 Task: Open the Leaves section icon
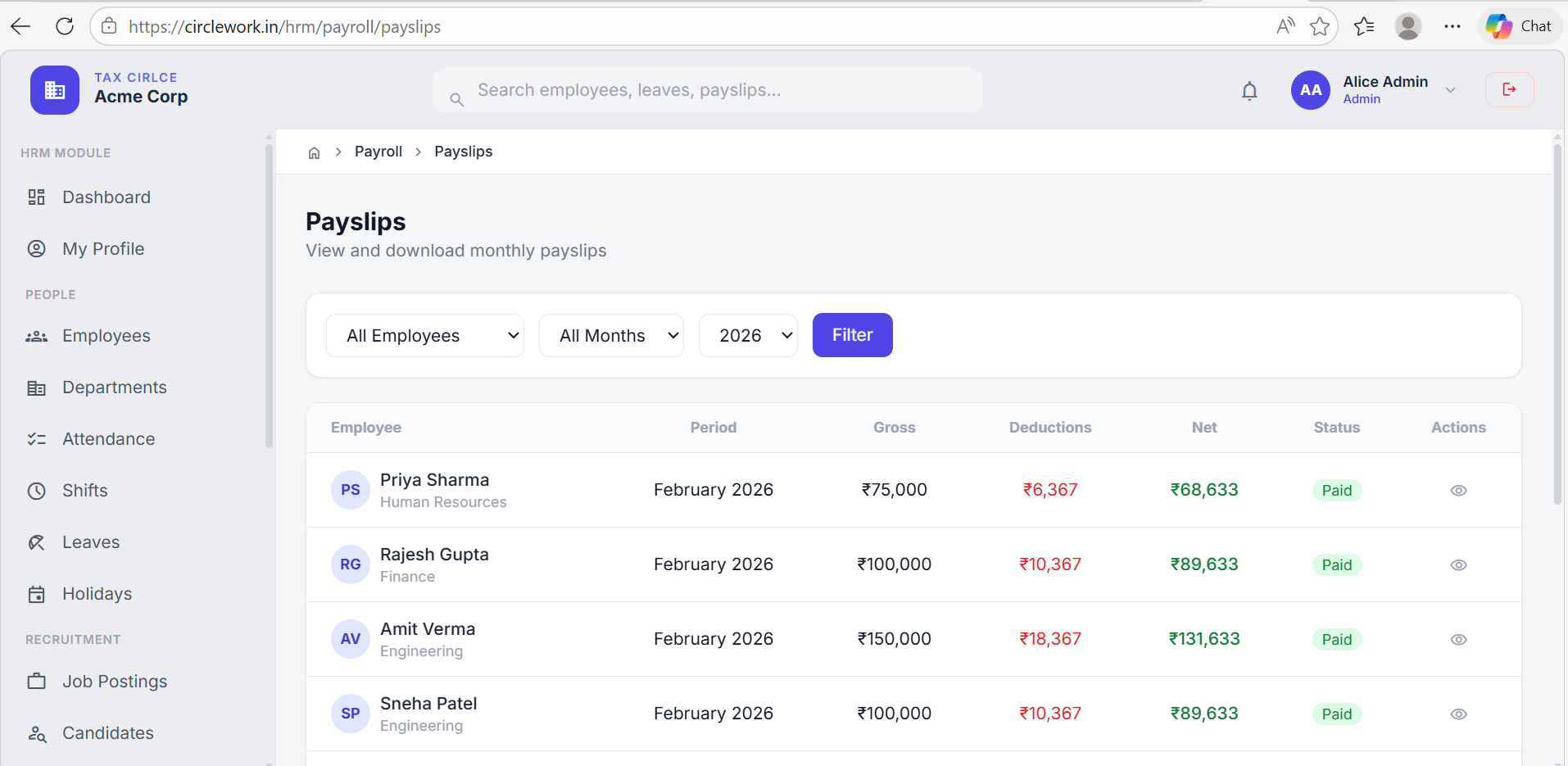coord(37,542)
